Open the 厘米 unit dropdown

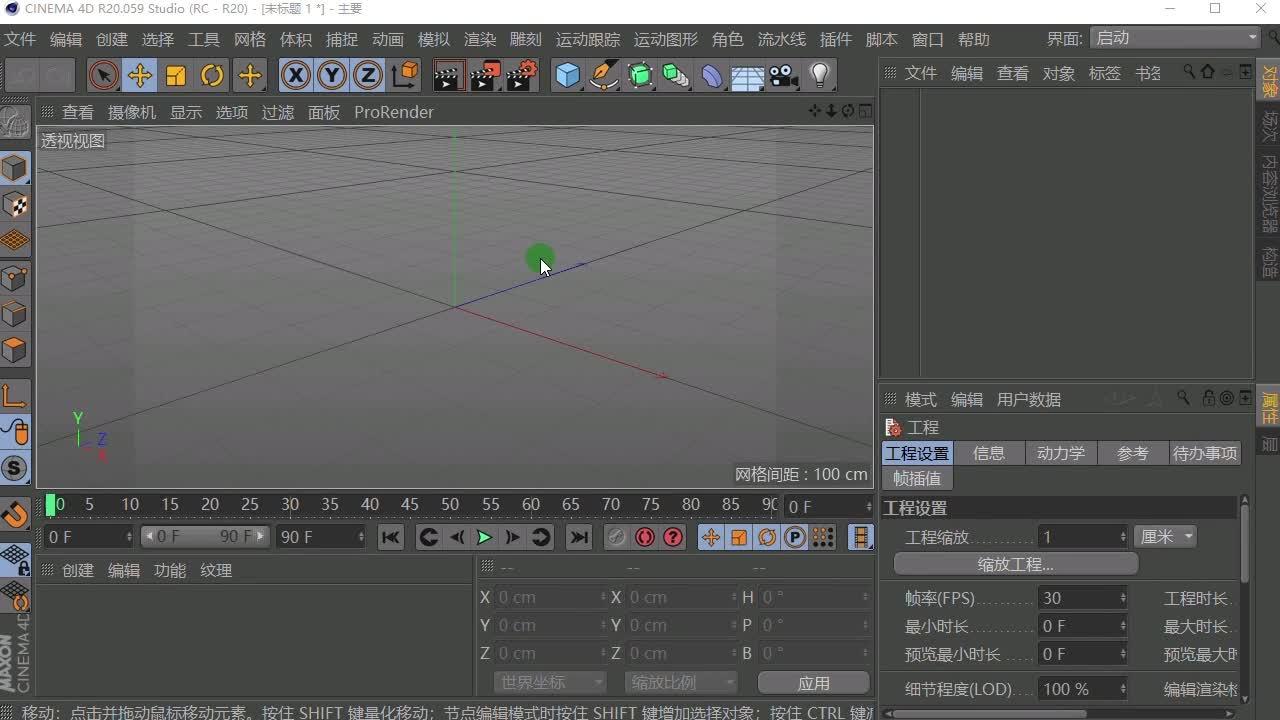click(x=1166, y=537)
